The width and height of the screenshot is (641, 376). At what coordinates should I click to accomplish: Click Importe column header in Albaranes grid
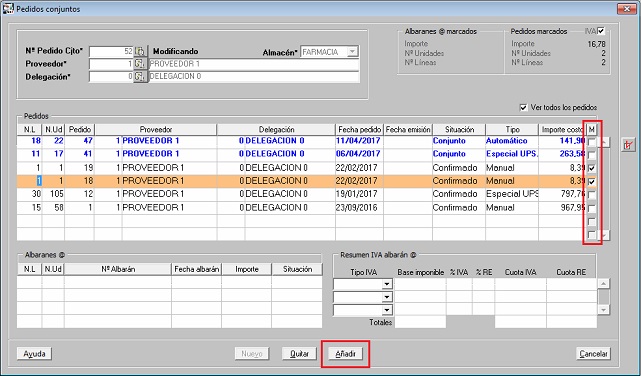pyautogui.click(x=247, y=269)
